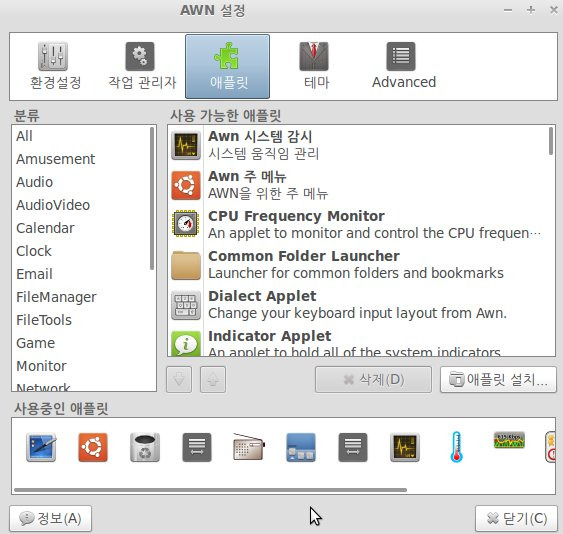Select the cut-off applet at the row's end
The image size is (563, 534).
coord(550,447)
